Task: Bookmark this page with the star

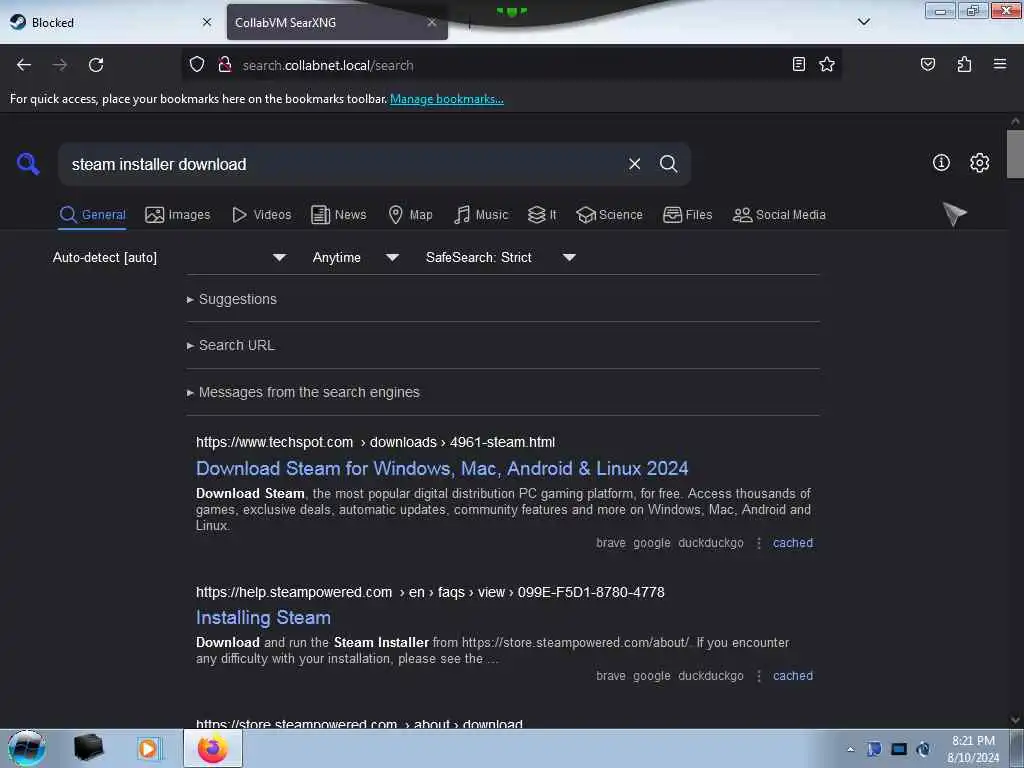Action: click(x=827, y=64)
